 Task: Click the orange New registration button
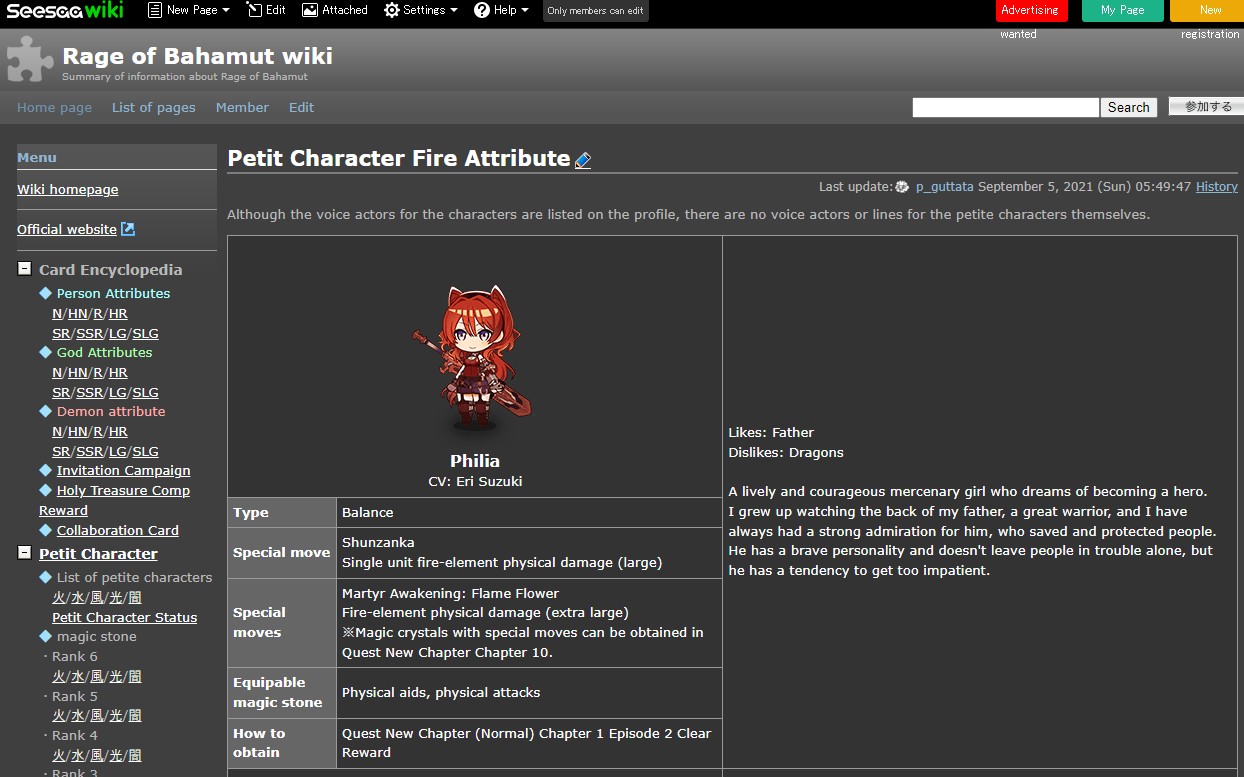pyautogui.click(x=1207, y=10)
